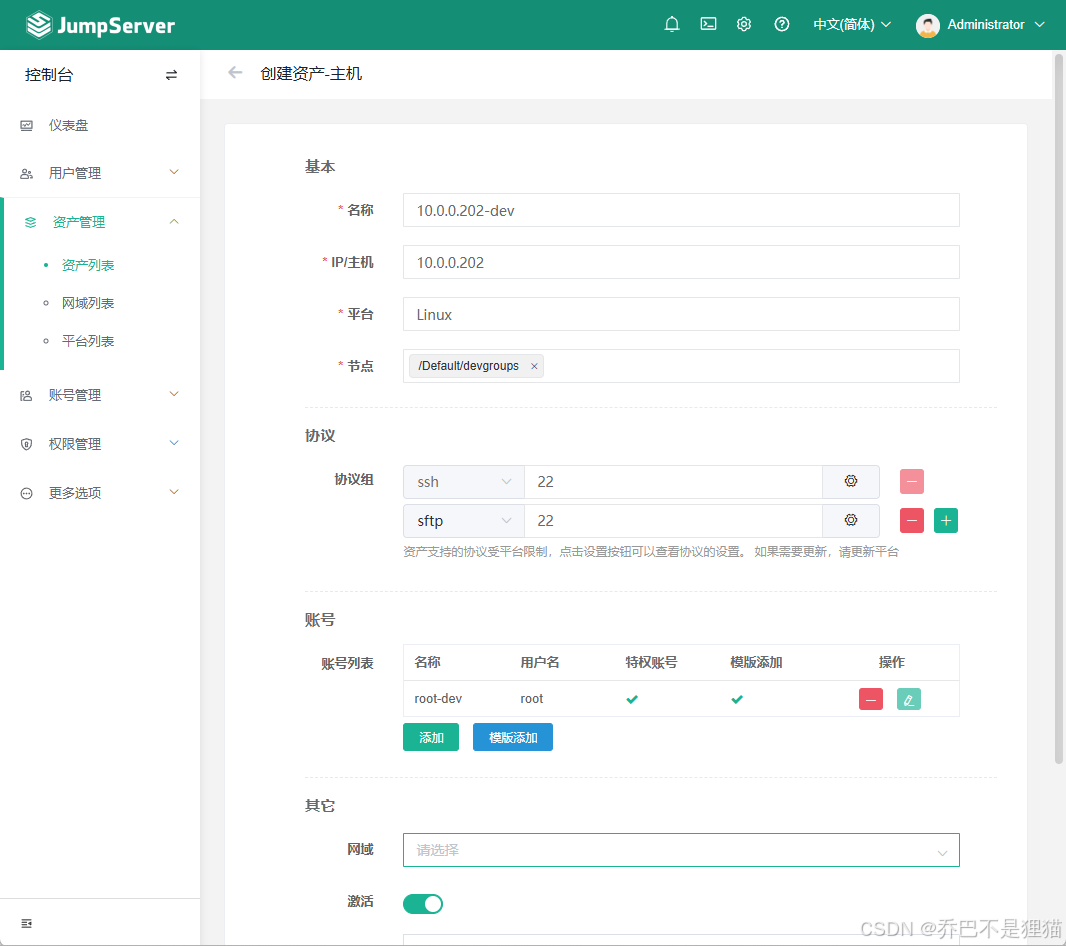Collapse sidebar with bottom menu icon
The image size is (1066, 946).
coord(27,924)
